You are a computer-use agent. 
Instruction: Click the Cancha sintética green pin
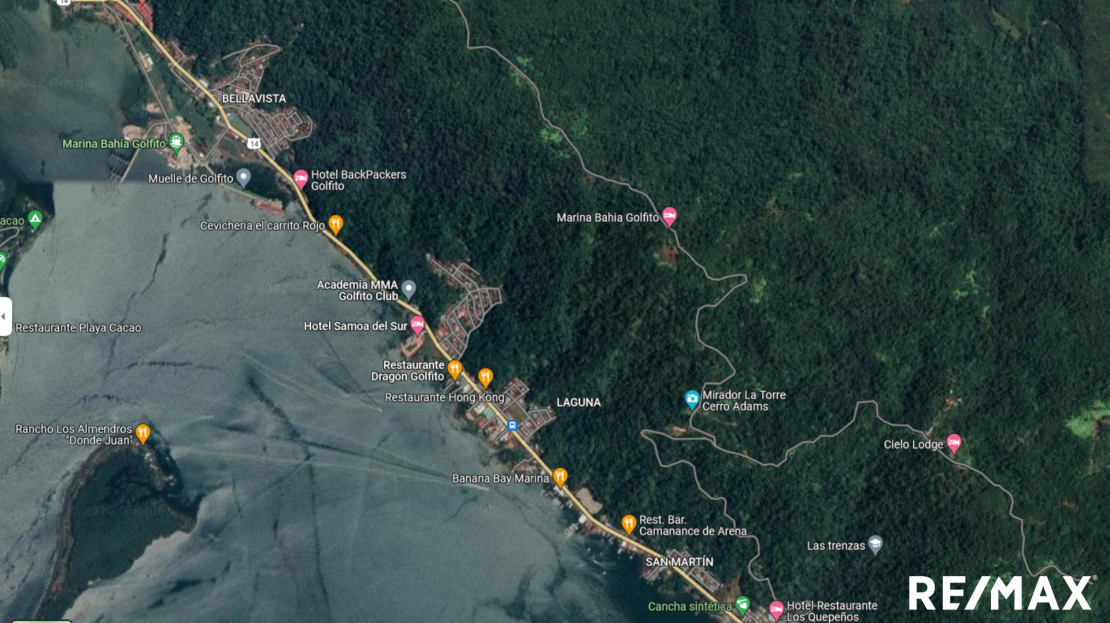pyautogui.click(x=742, y=605)
